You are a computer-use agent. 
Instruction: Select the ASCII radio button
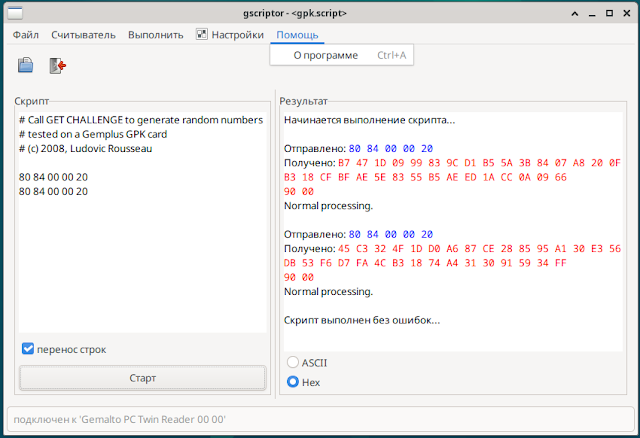[293, 362]
